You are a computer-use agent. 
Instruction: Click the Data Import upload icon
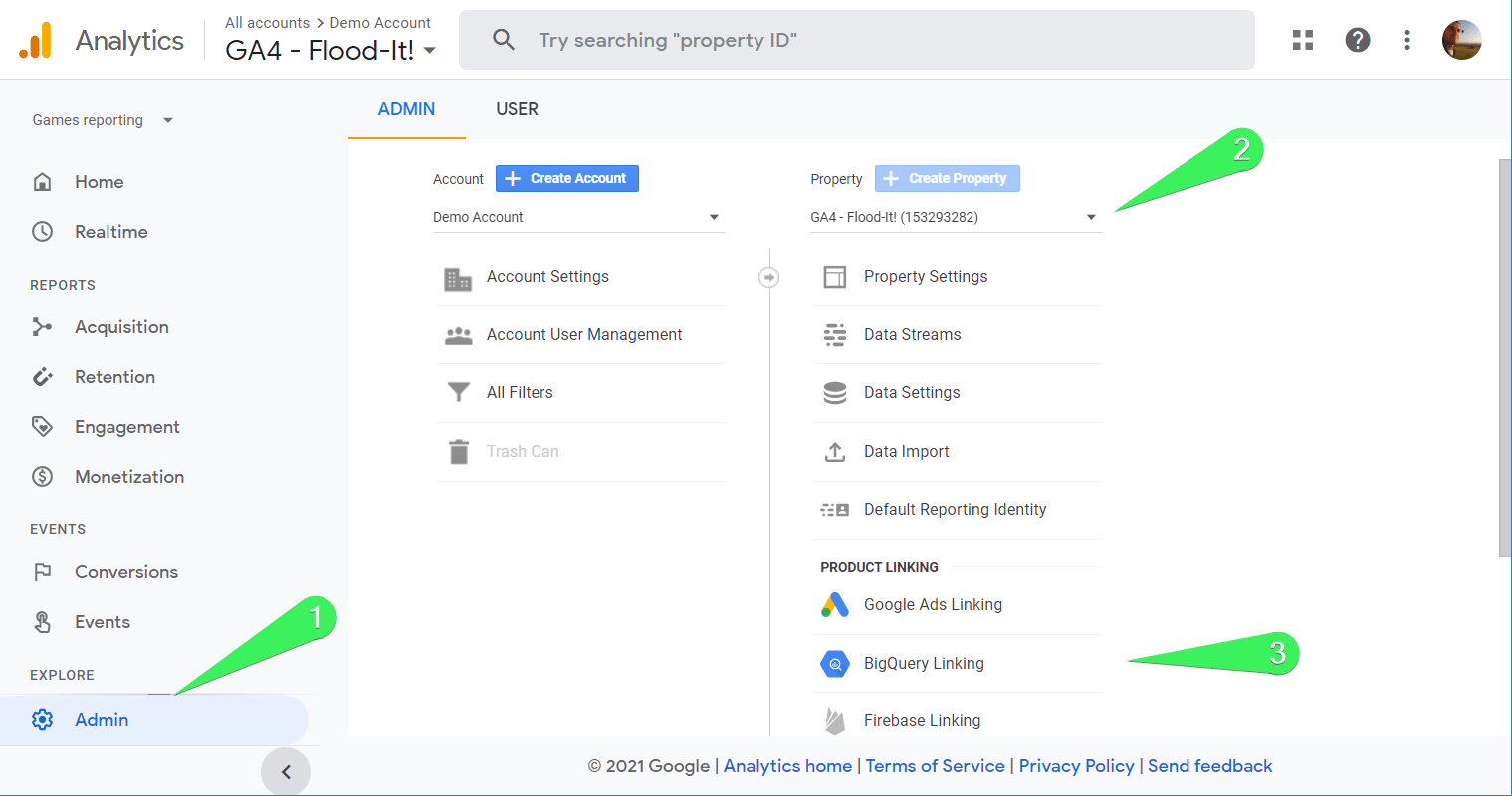click(835, 452)
